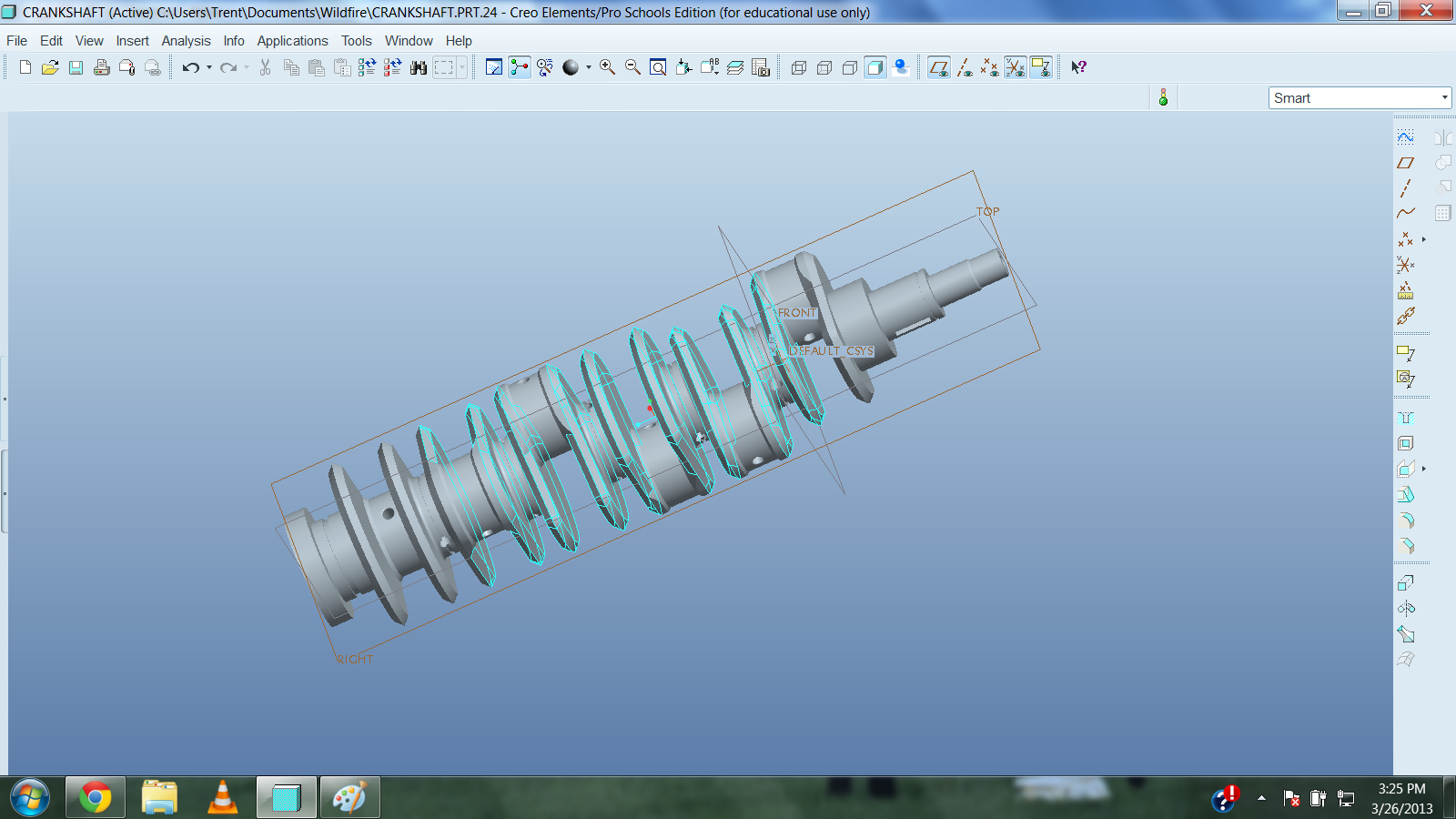This screenshot has width=1456, height=819.
Task: Click the Sketch tool icon
Action: (1406, 136)
